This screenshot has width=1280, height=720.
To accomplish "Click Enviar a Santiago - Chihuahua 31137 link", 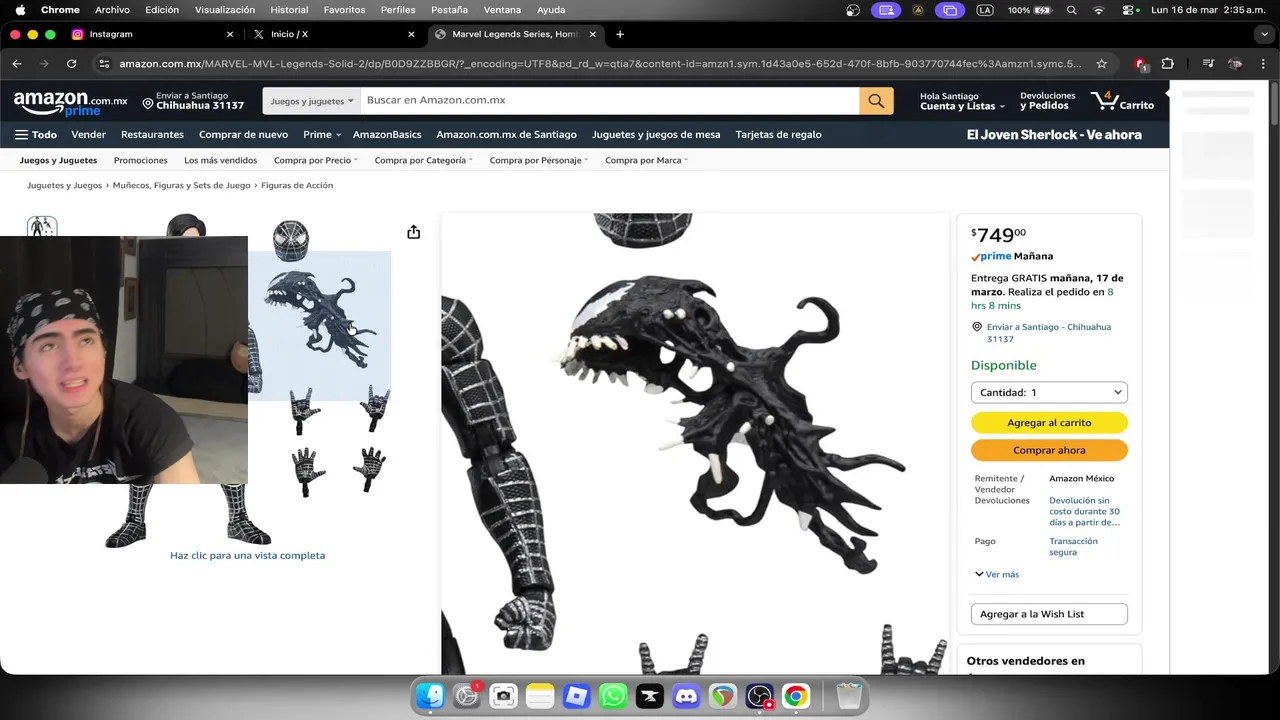I will coord(1049,333).
